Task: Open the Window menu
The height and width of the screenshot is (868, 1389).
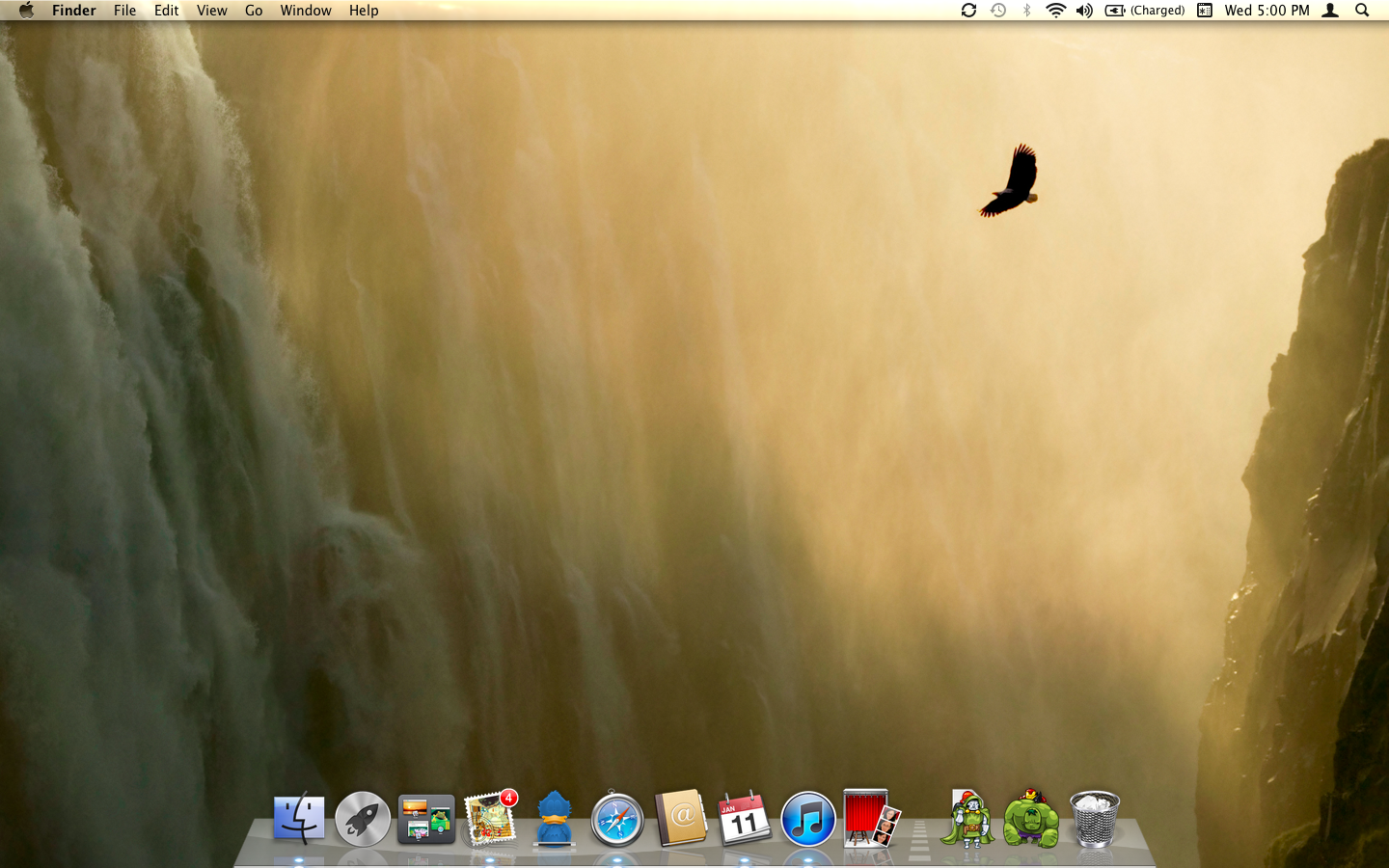Action: (306, 10)
